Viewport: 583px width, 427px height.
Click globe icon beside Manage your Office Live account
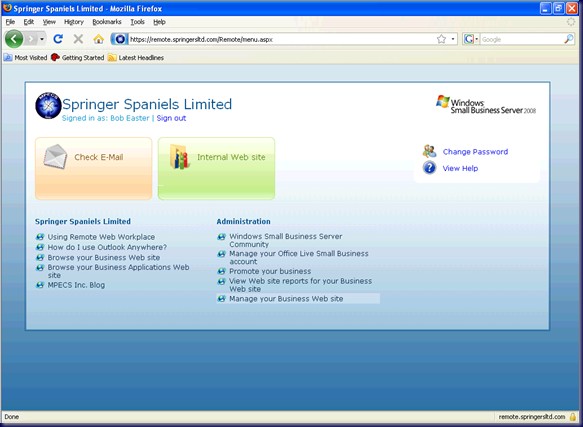click(221, 254)
